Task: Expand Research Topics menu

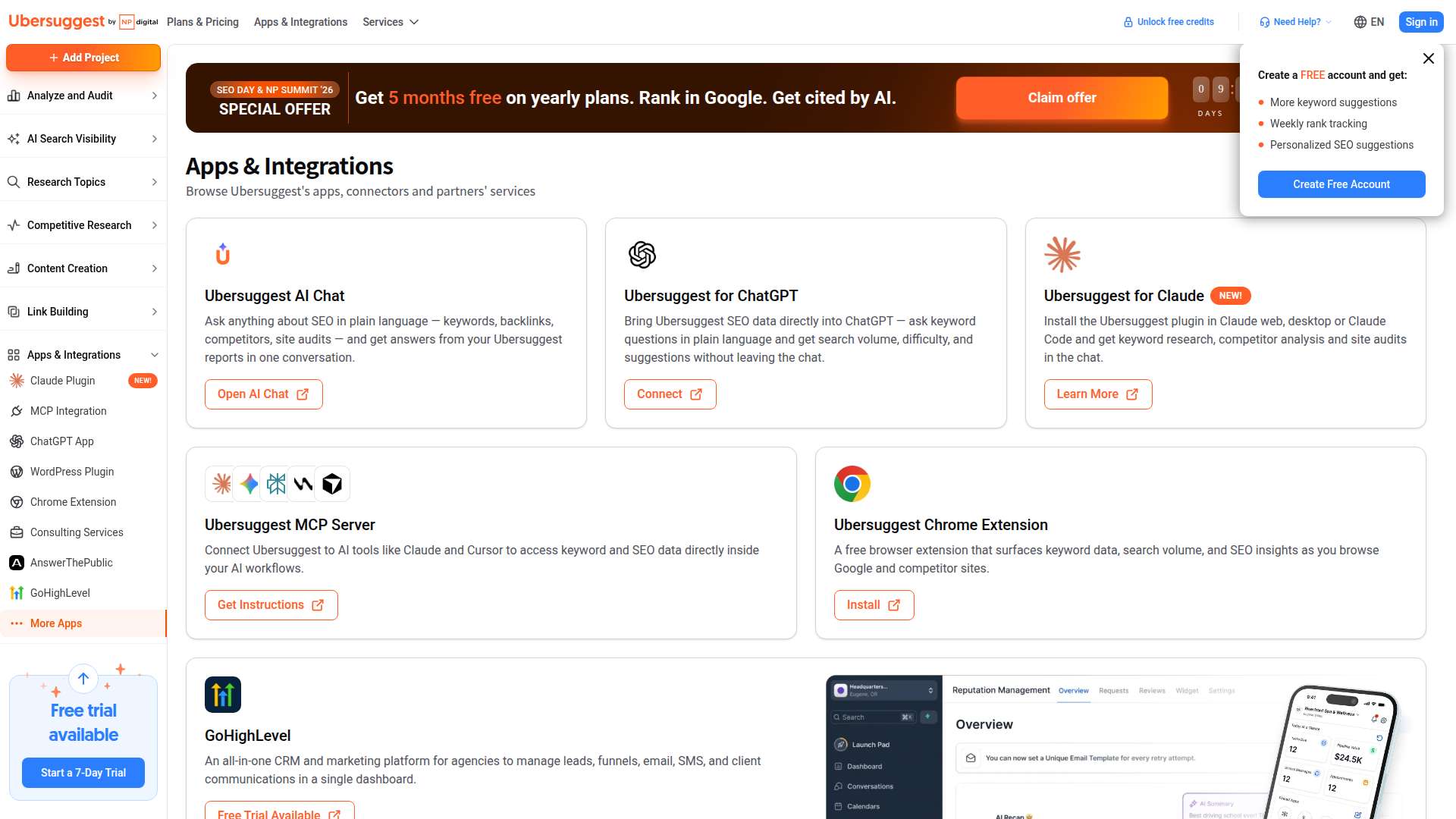Action: [x=83, y=182]
